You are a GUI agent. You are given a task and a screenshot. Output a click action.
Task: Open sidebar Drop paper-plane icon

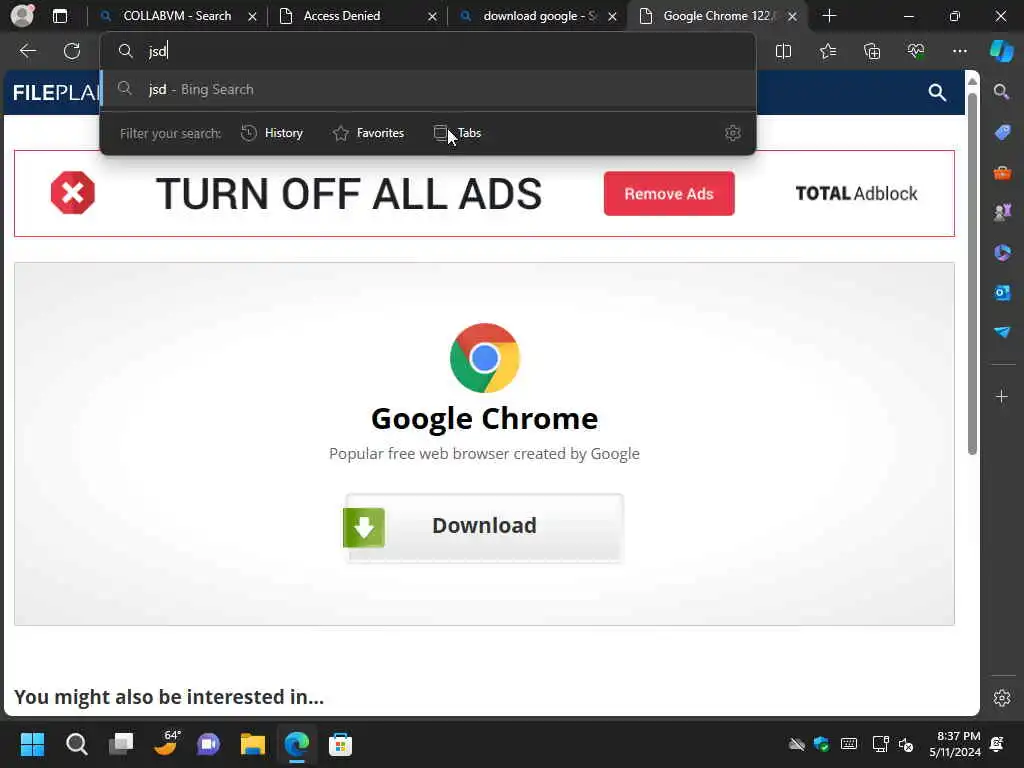coord(1002,332)
